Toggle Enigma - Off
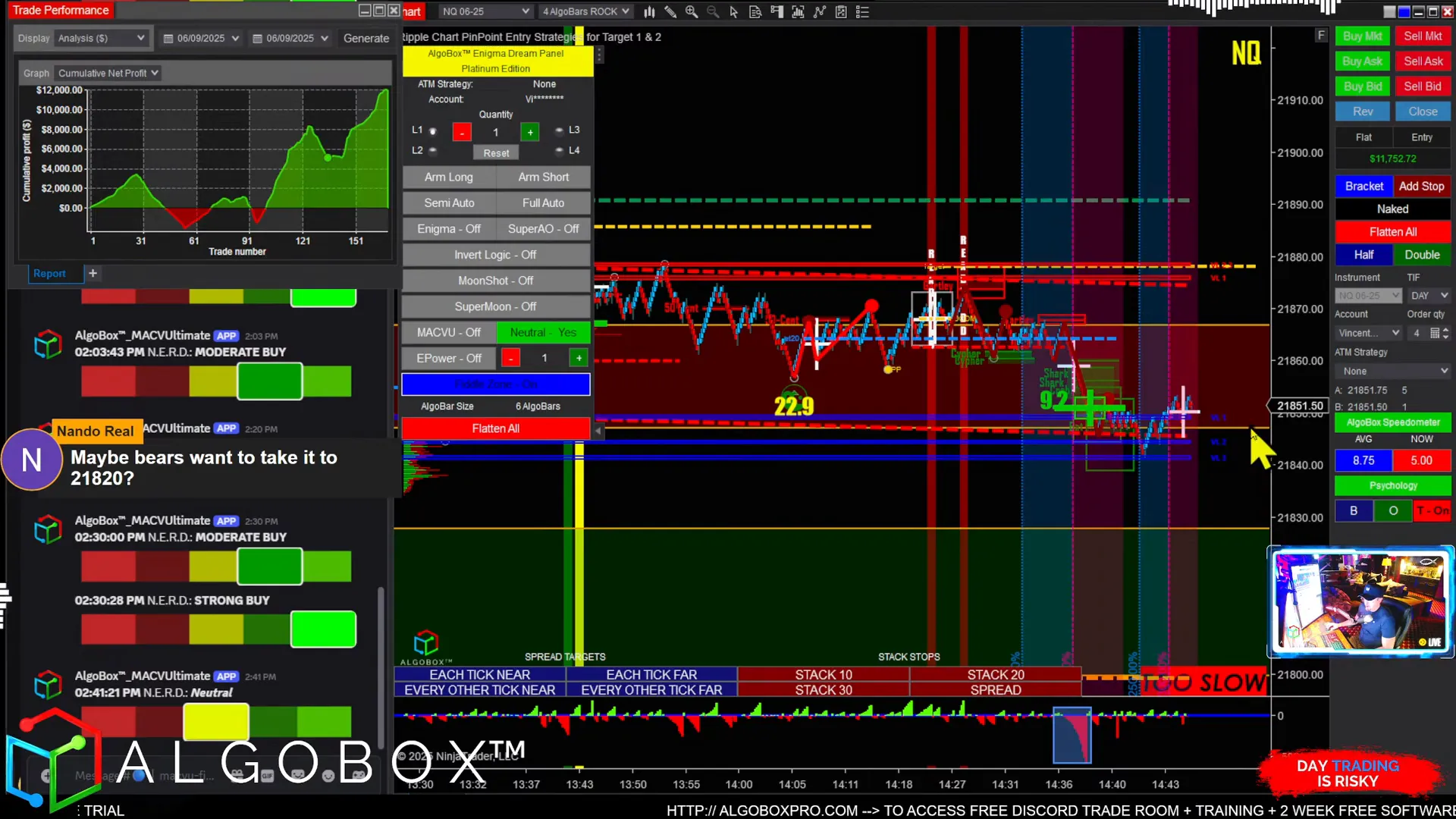 tap(449, 229)
